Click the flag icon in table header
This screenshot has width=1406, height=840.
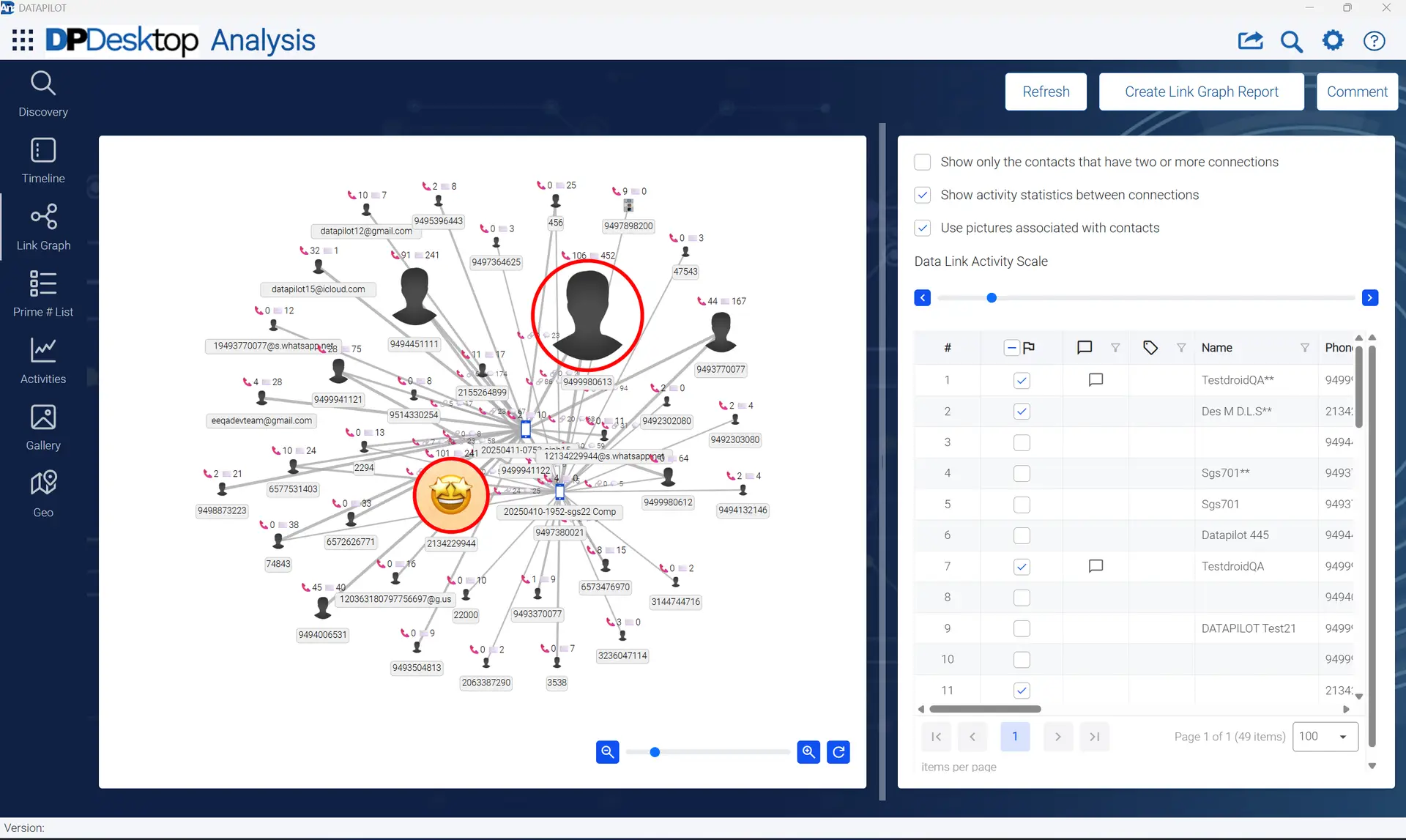[1029, 347]
